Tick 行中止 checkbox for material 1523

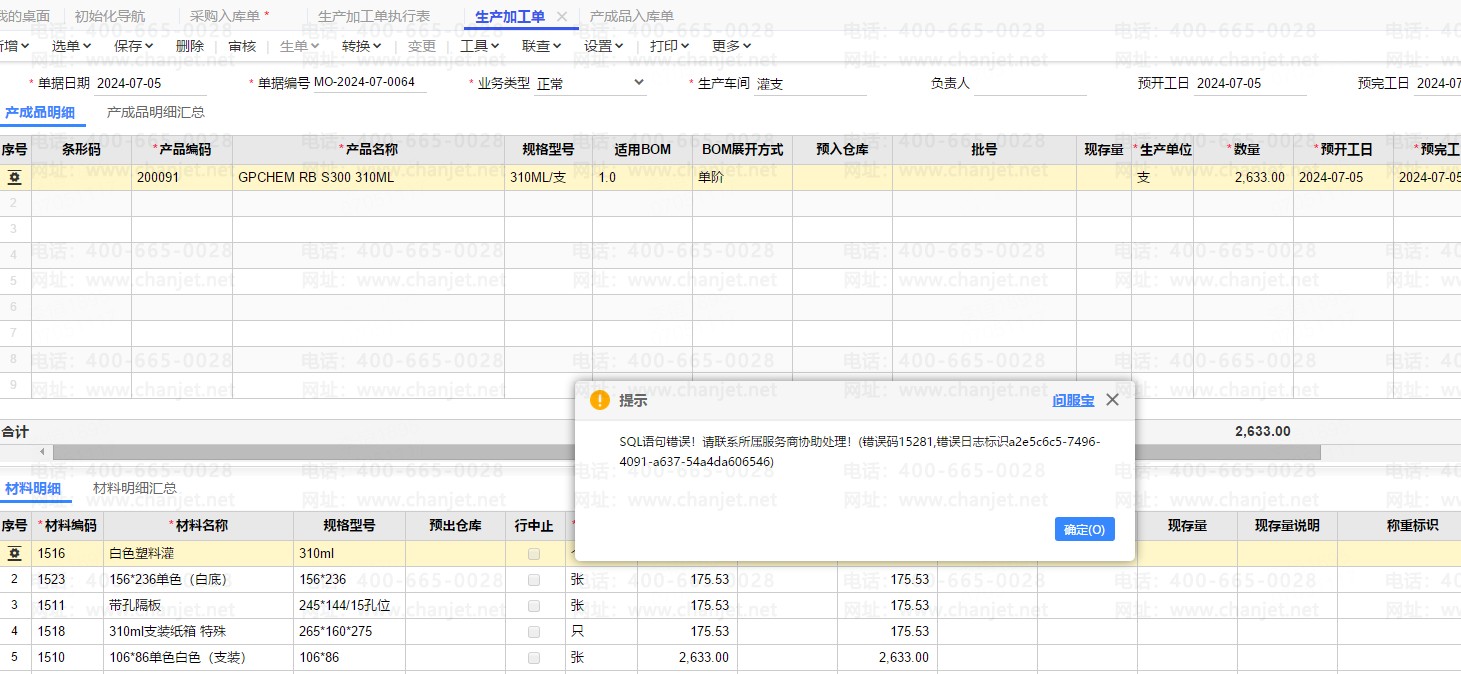point(534,579)
